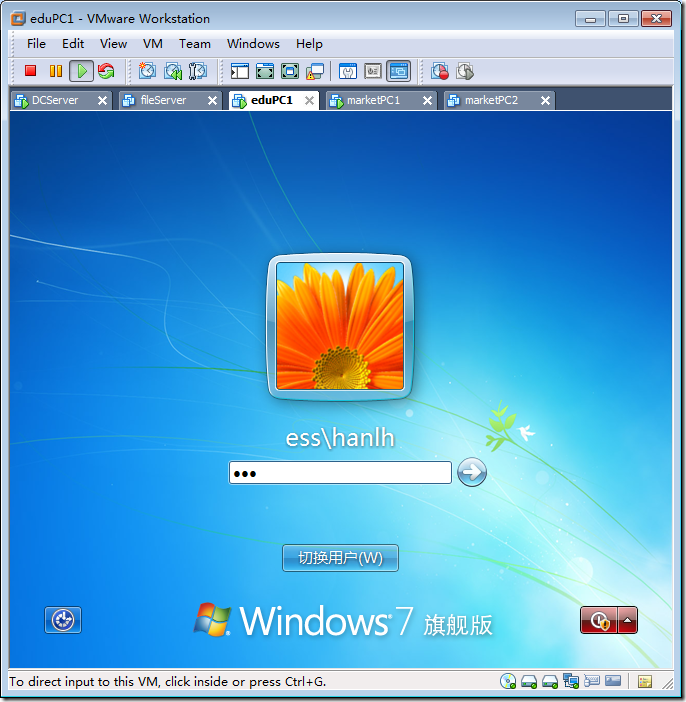Show the summary view toolbar icon
Screen dimensions: 686x702
tap(348, 71)
